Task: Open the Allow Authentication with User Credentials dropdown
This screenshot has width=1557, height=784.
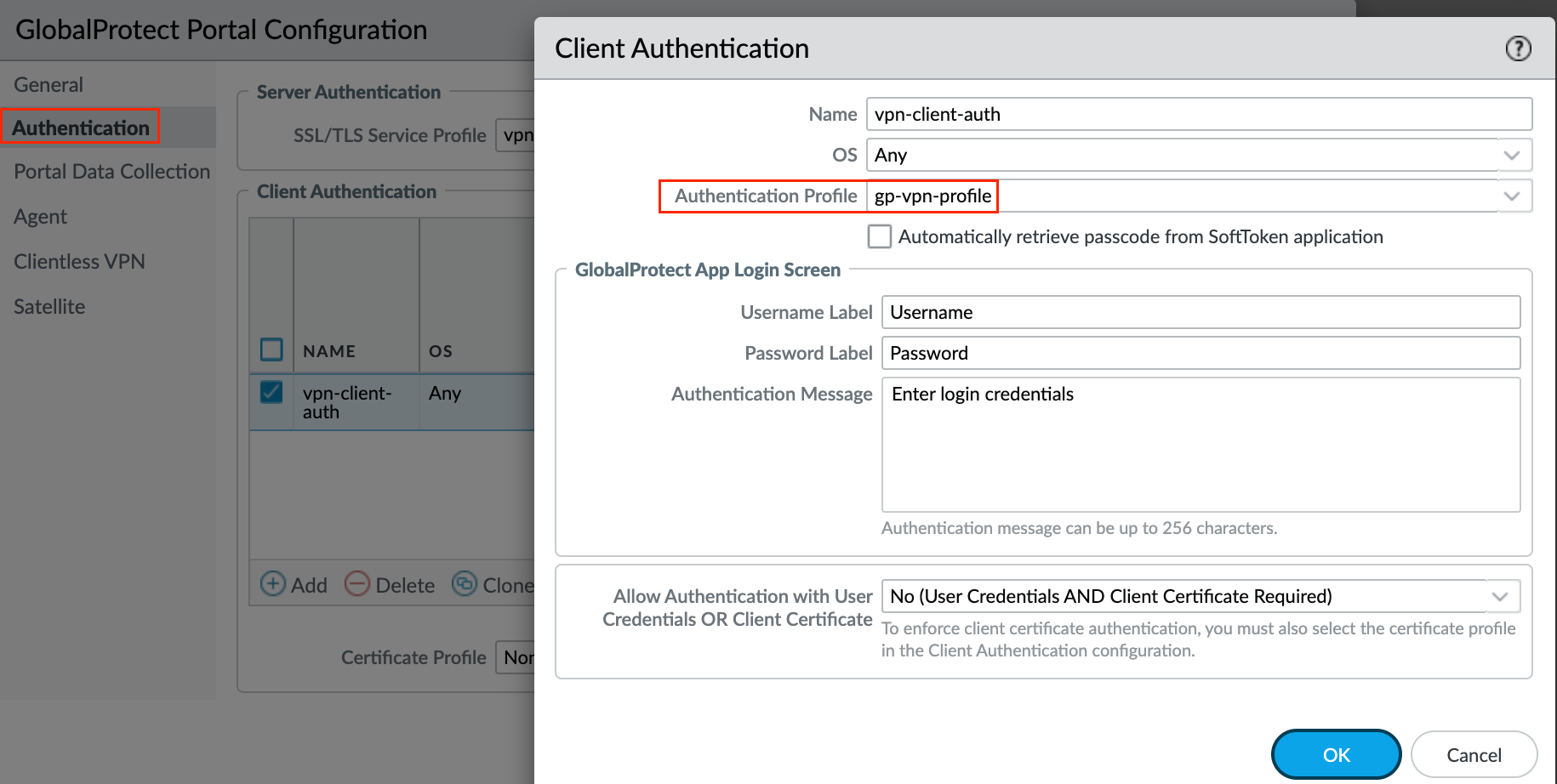Action: point(1500,596)
